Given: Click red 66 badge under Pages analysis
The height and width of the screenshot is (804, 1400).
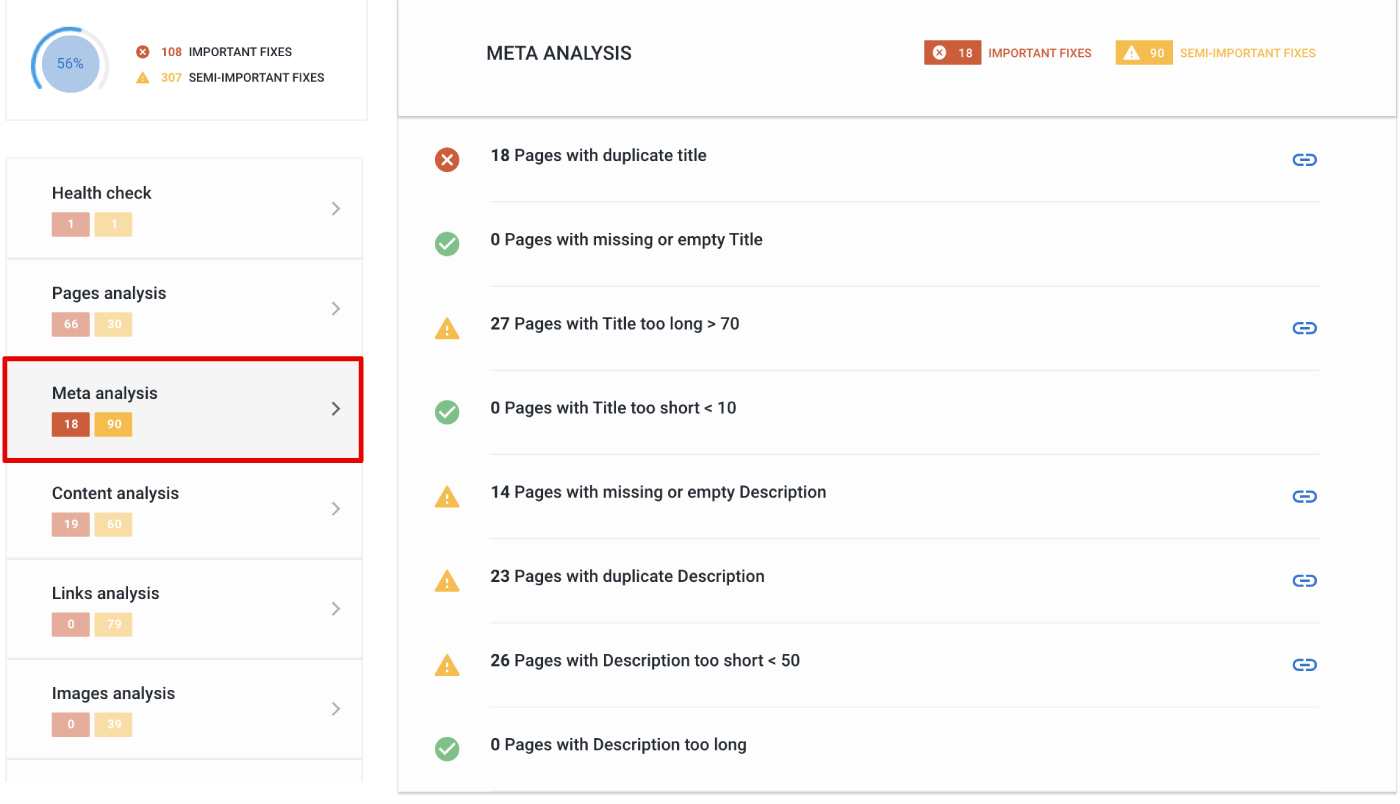Looking at the screenshot, I should tap(71, 324).
